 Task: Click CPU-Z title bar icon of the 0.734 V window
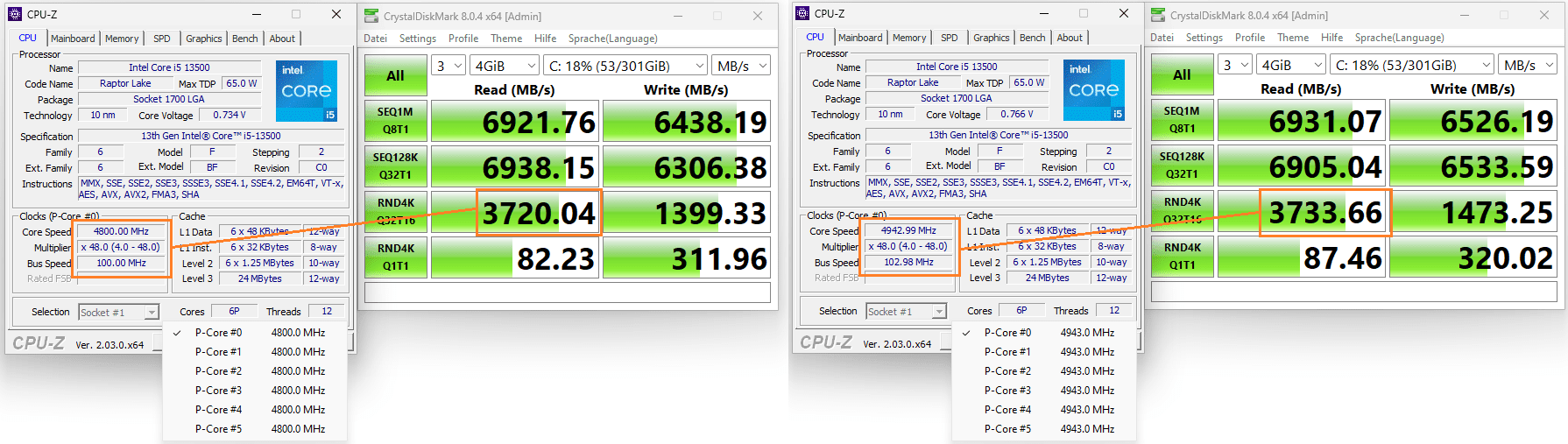pyautogui.click(x=15, y=14)
